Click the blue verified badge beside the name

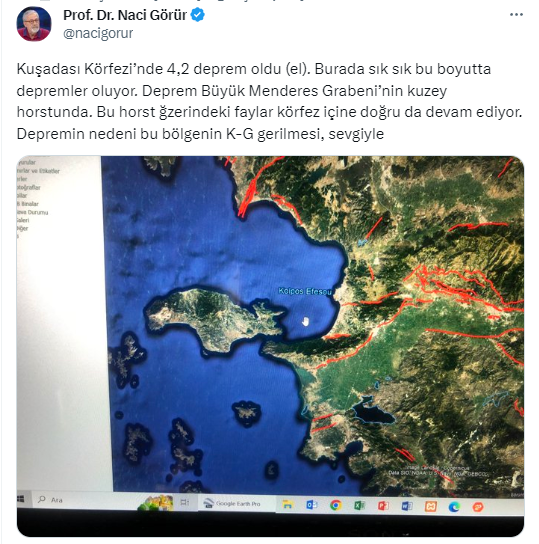coord(198,15)
